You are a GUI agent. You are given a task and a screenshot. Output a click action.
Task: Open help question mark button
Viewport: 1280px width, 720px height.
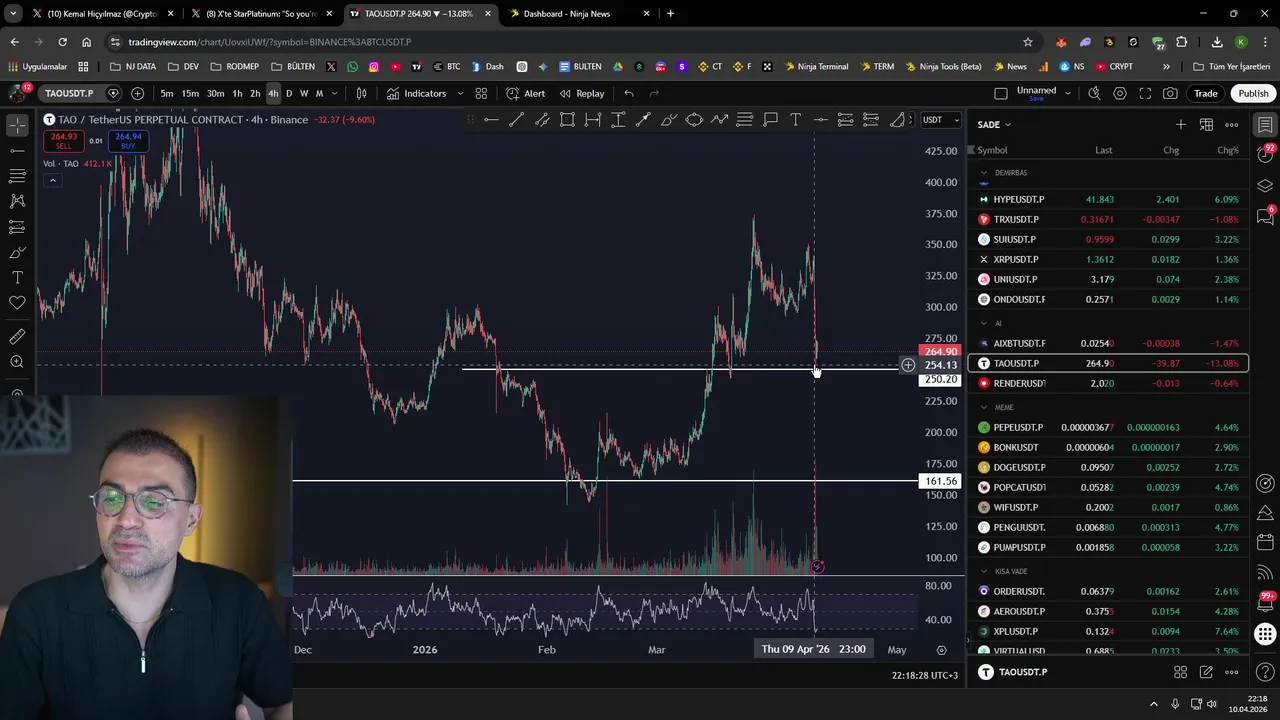pos(1265,671)
